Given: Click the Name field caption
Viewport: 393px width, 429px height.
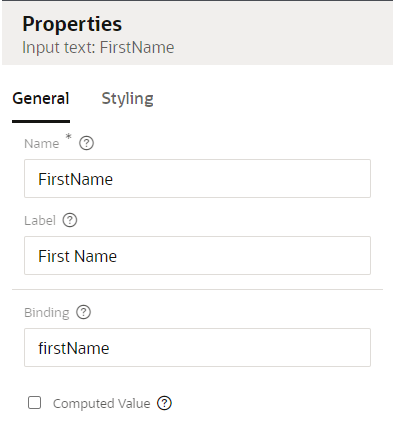Looking at the screenshot, I should [x=41, y=144].
